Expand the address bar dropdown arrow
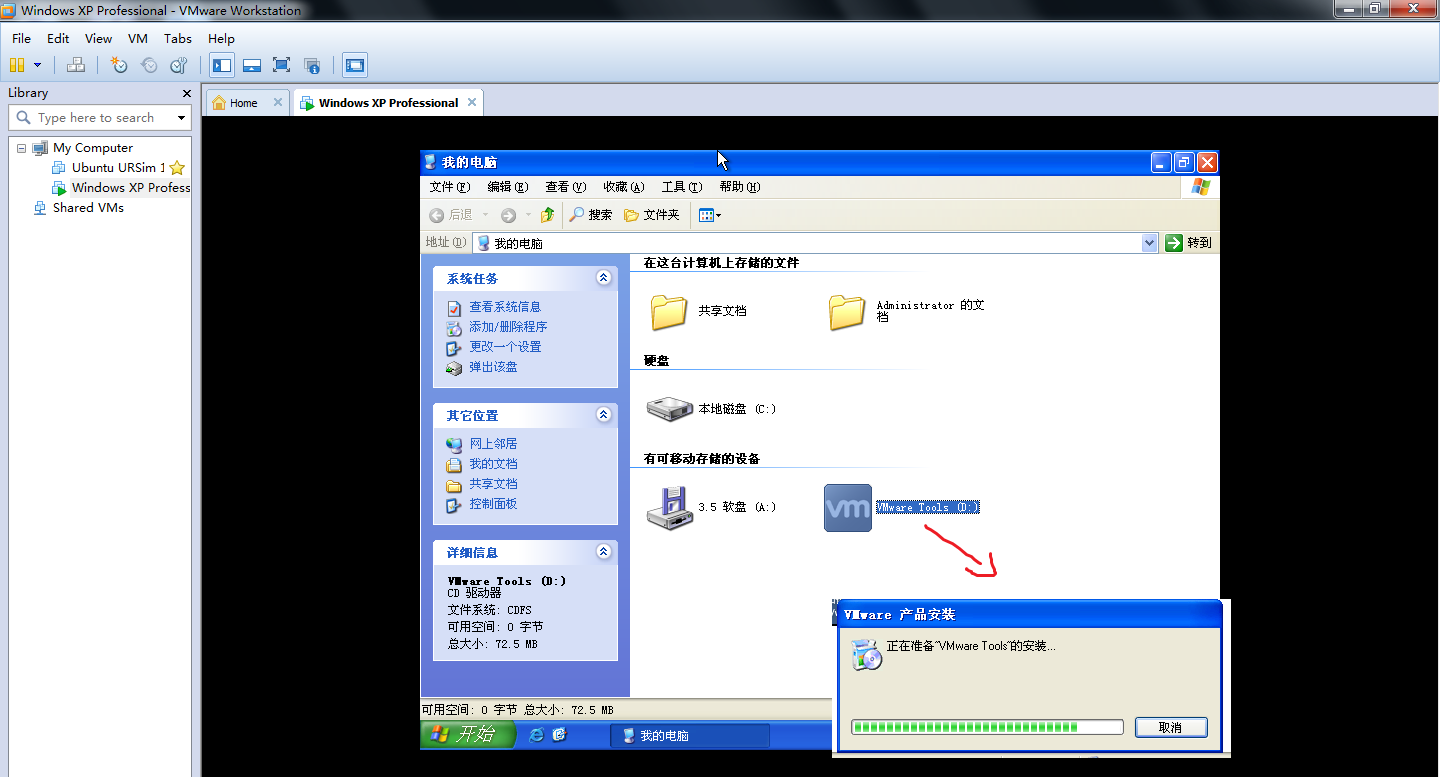This screenshot has height=777, width=1440. point(1148,243)
